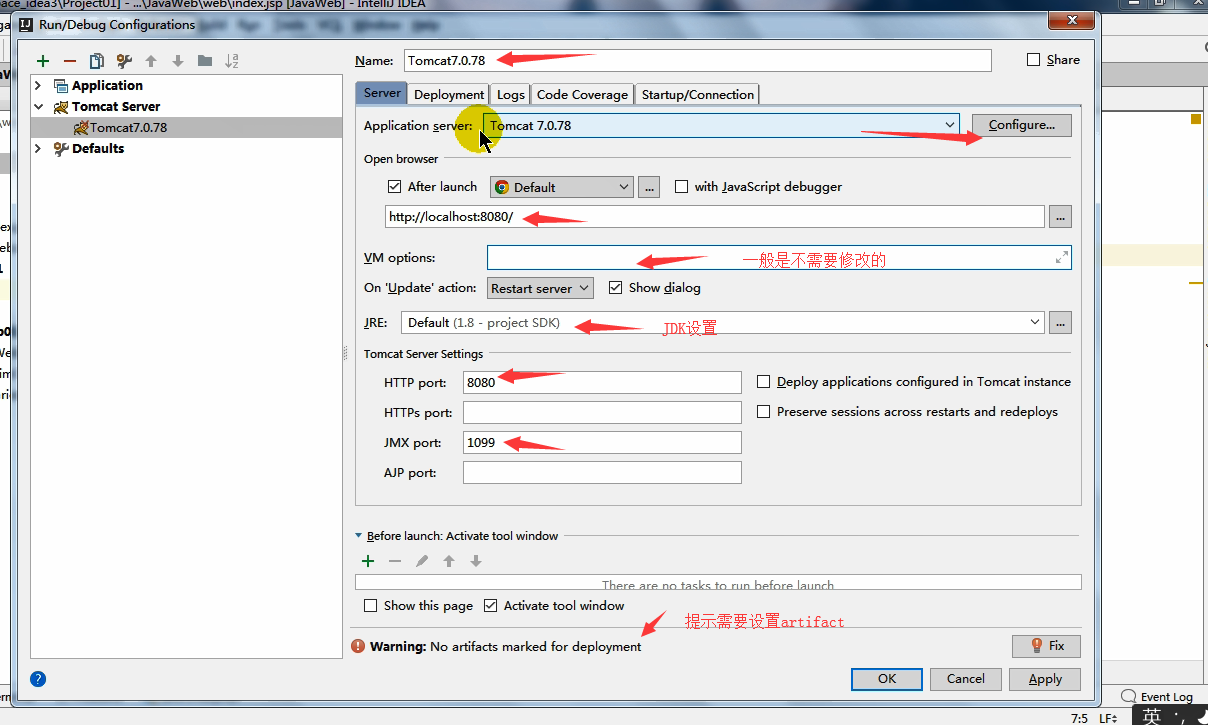Remove before launch task
Screen dimensions: 1208x725
coord(395,561)
